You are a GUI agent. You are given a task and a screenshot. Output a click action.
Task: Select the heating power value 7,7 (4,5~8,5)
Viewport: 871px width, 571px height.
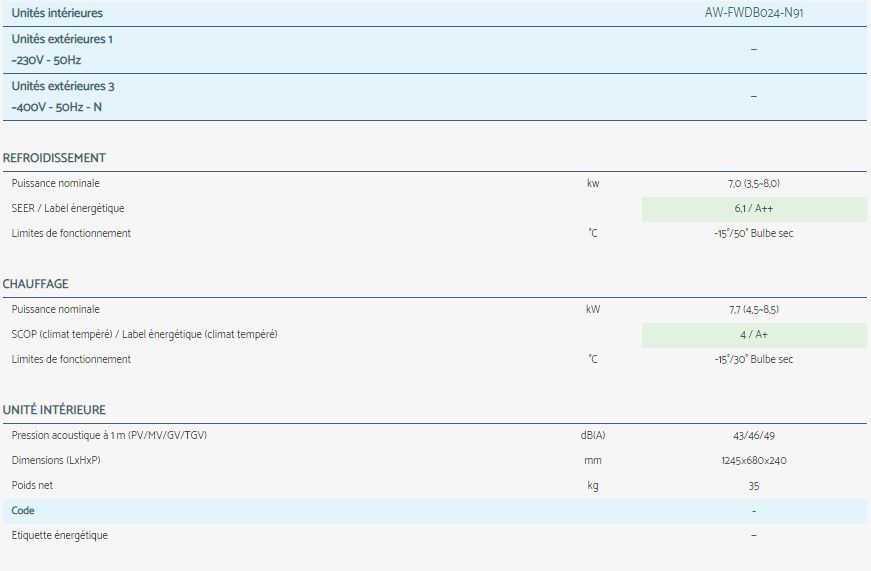[x=753, y=310]
